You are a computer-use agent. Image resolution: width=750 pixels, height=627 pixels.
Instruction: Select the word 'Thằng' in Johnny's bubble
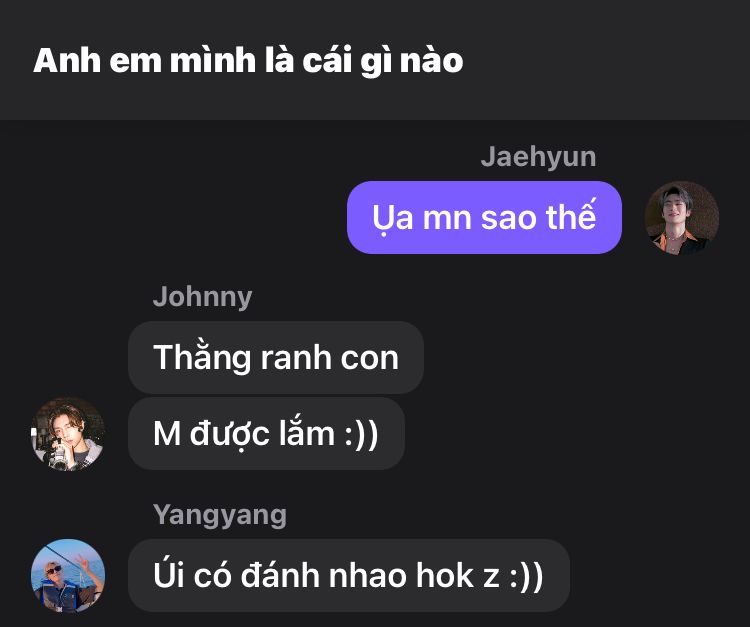(202, 358)
